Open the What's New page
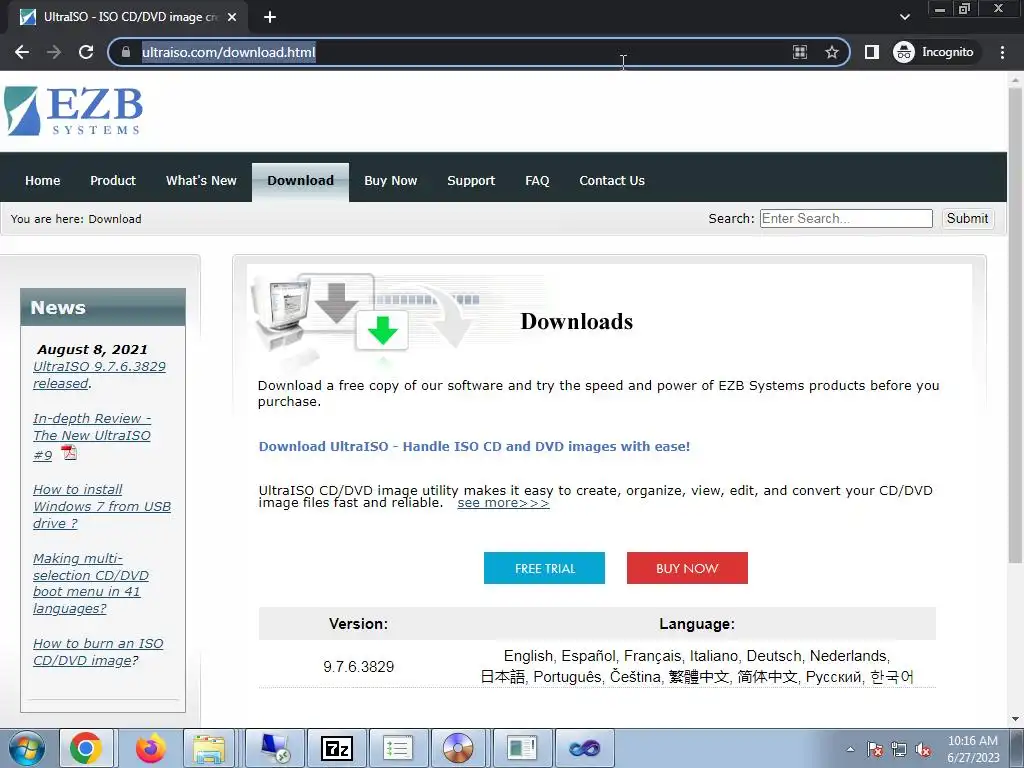The image size is (1024, 768). pos(201,181)
